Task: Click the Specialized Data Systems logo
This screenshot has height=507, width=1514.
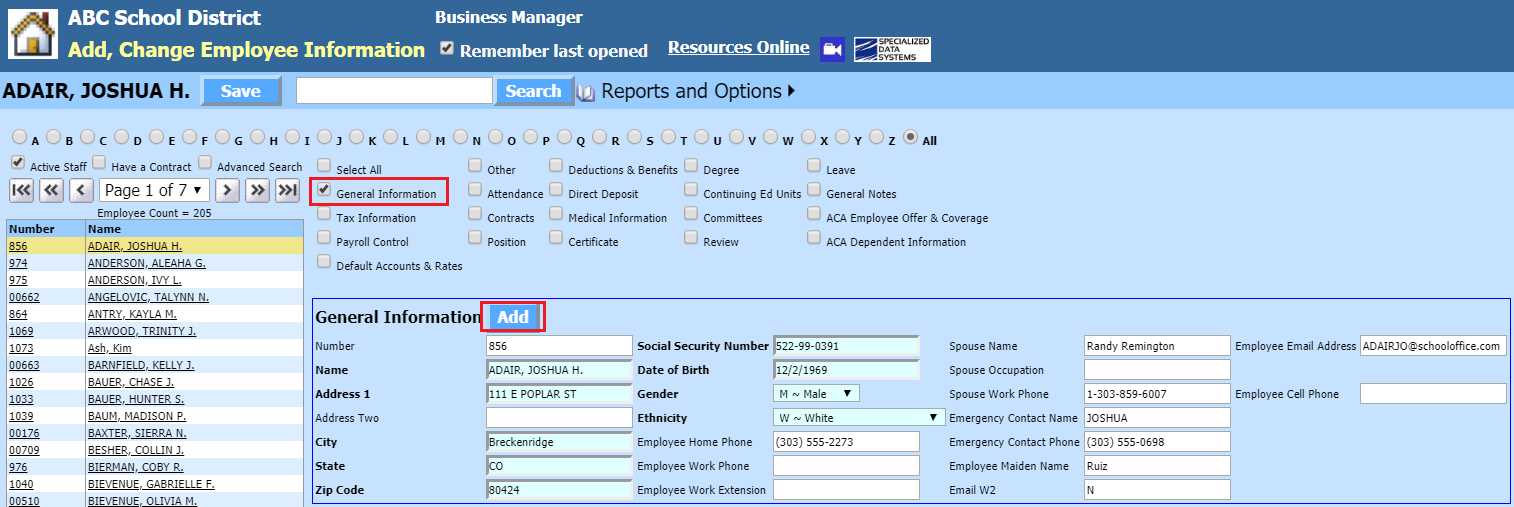Action: [x=892, y=49]
